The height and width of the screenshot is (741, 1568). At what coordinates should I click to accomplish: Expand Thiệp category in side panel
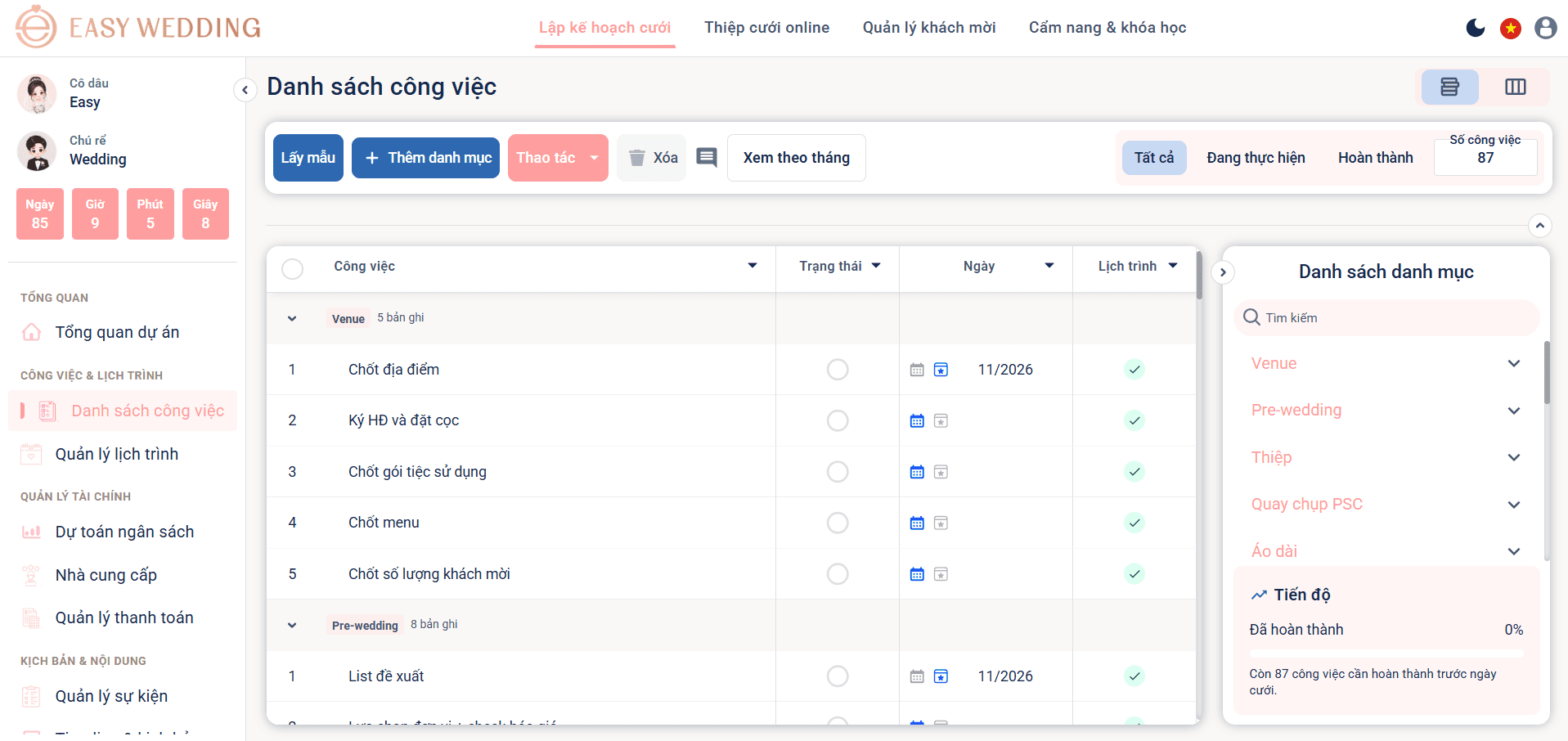(1514, 457)
